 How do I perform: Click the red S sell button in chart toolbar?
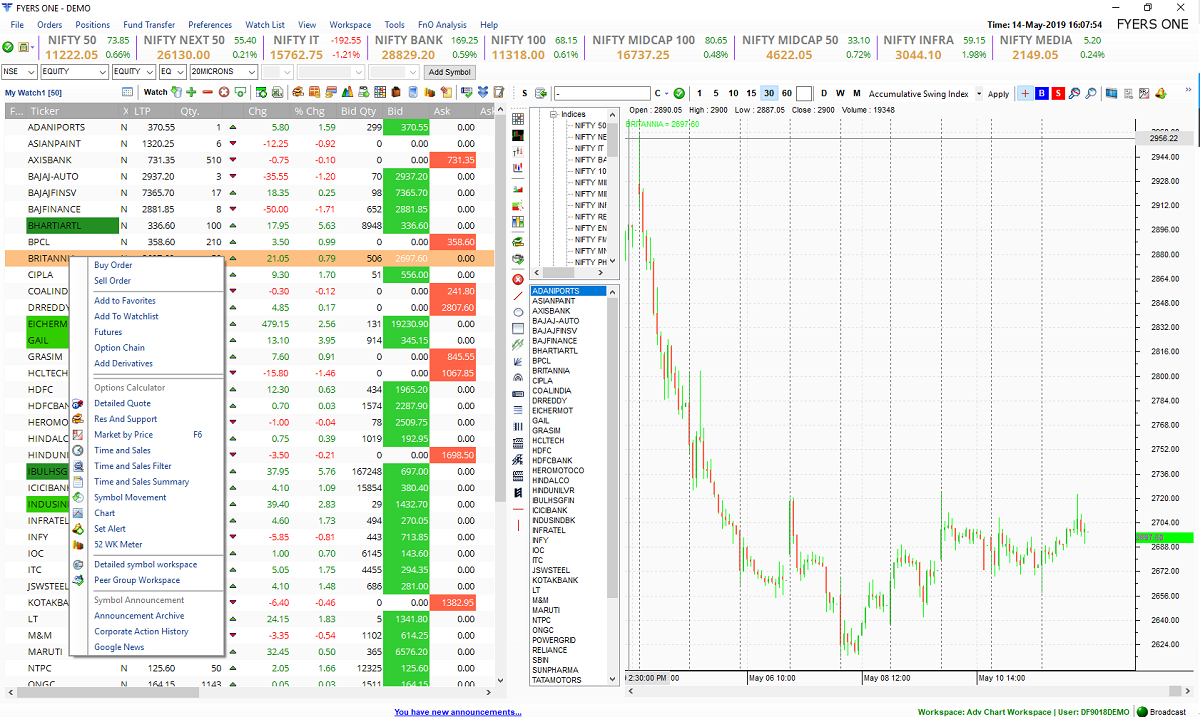[1058, 93]
